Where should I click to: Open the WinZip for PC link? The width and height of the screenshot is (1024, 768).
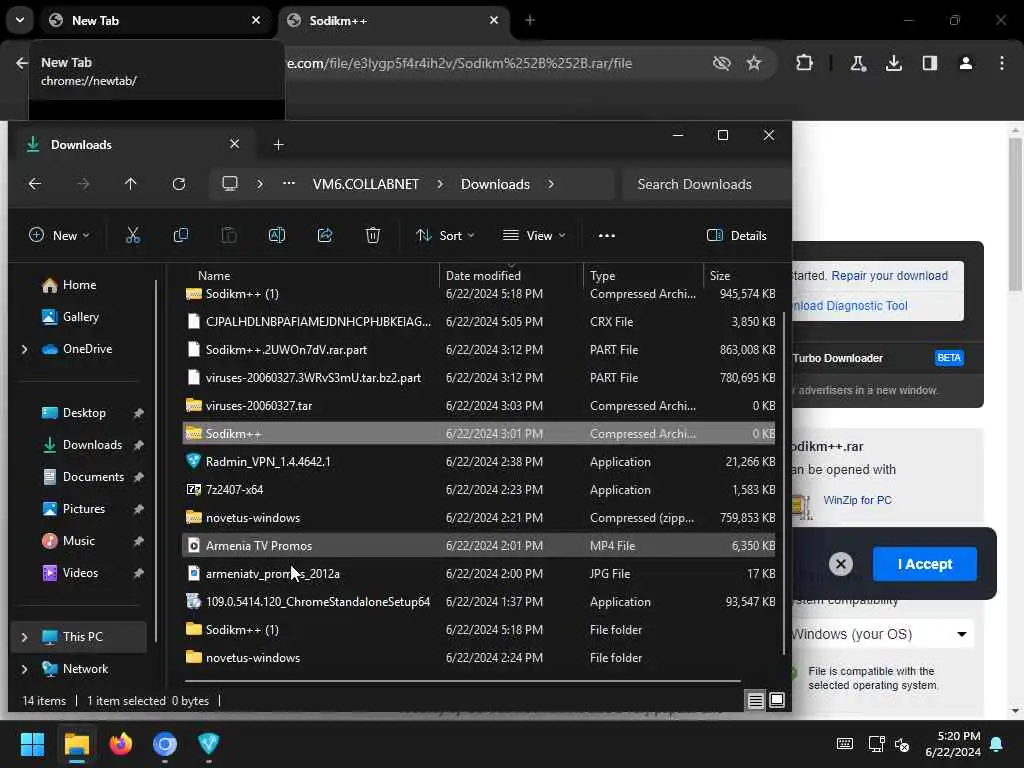coord(857,500)
